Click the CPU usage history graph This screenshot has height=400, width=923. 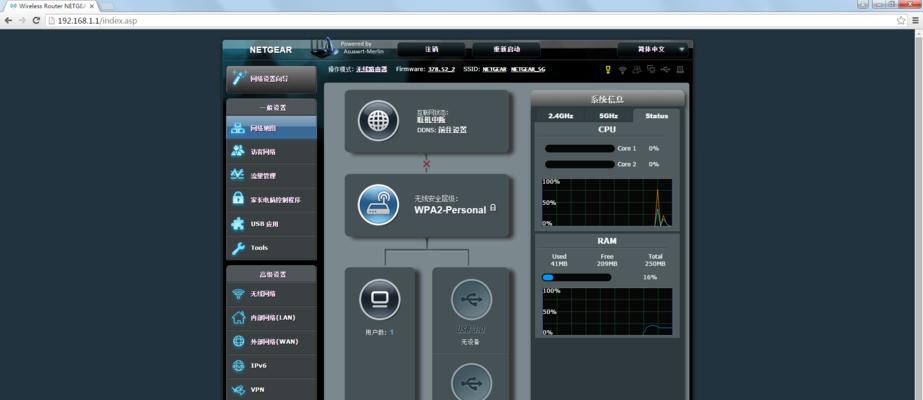[x=607, y=203]
